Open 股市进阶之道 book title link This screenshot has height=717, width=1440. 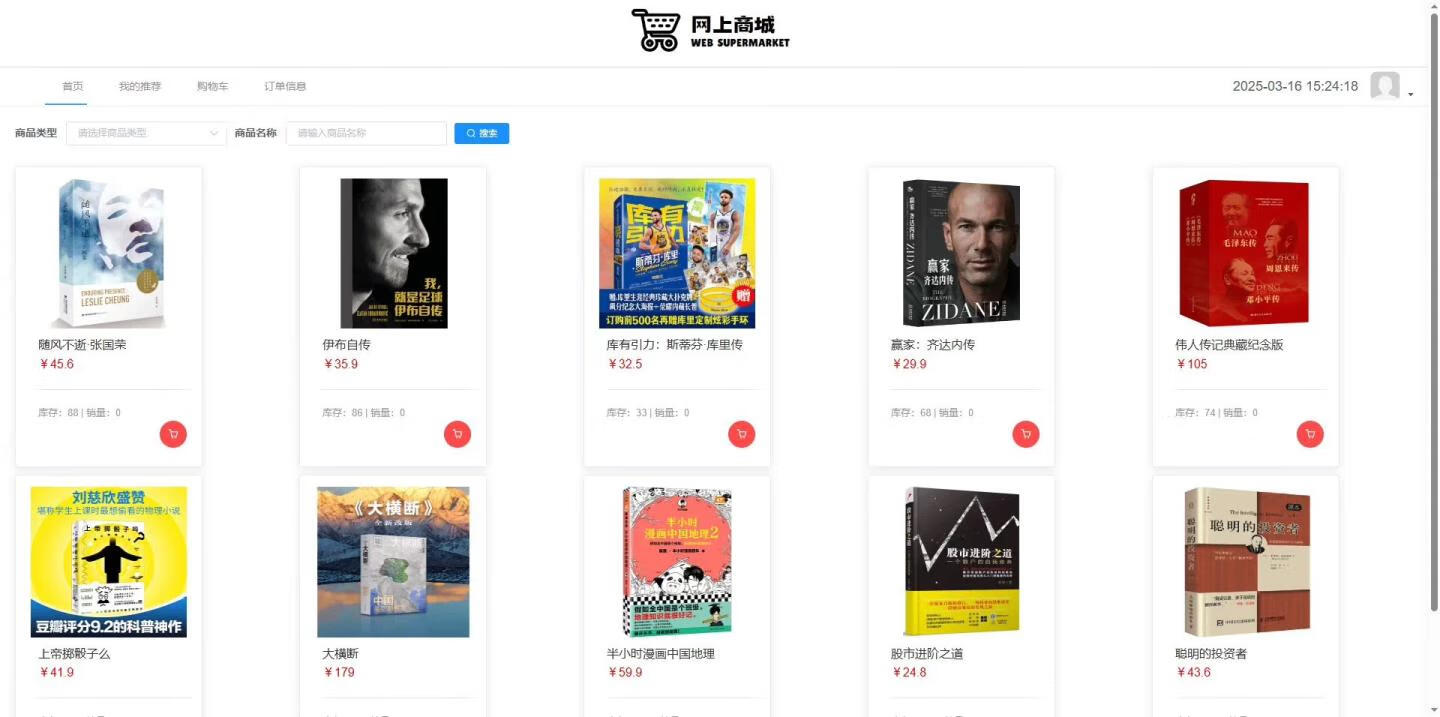[927, 654]
